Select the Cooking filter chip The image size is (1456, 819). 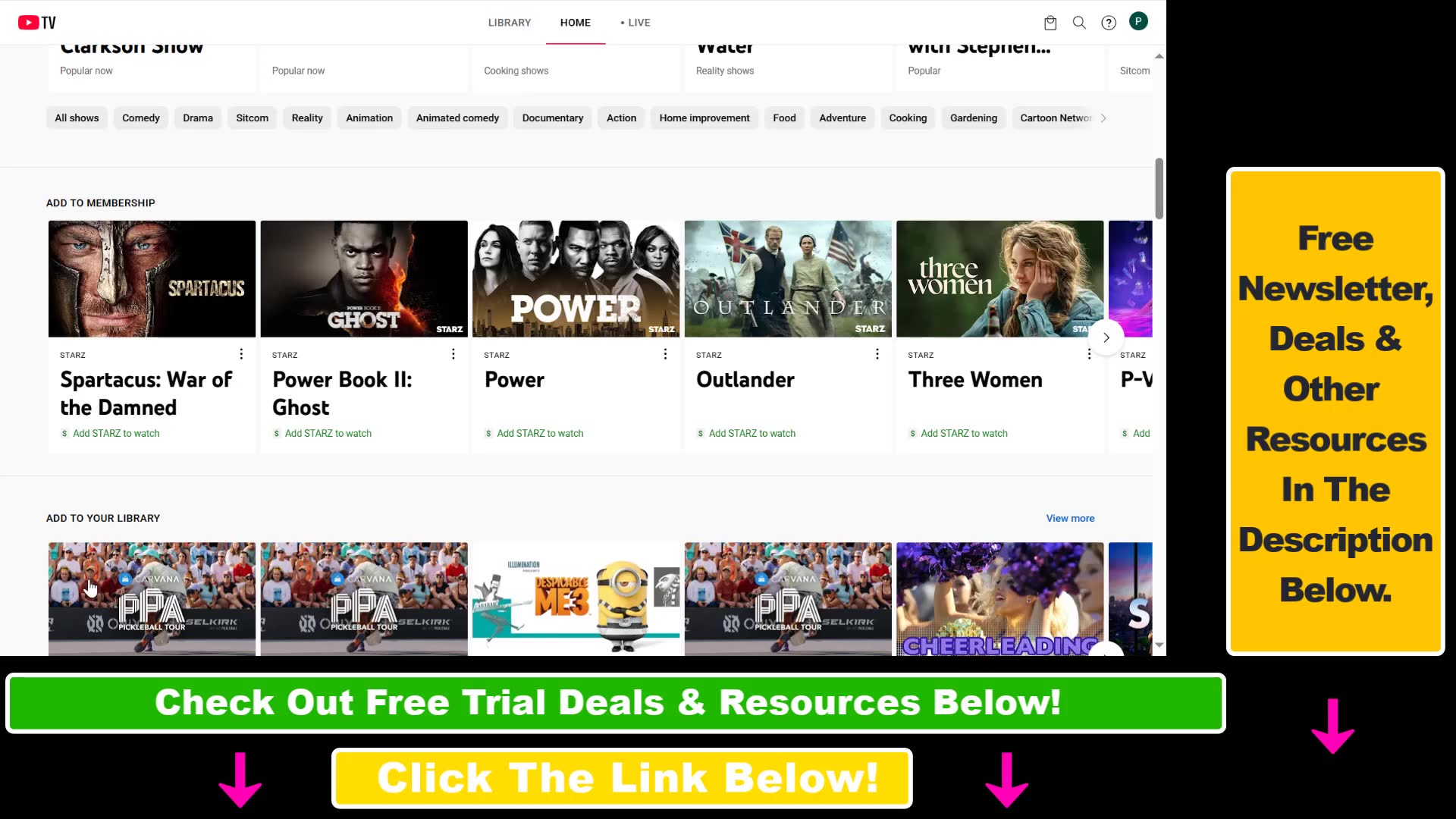908,118
